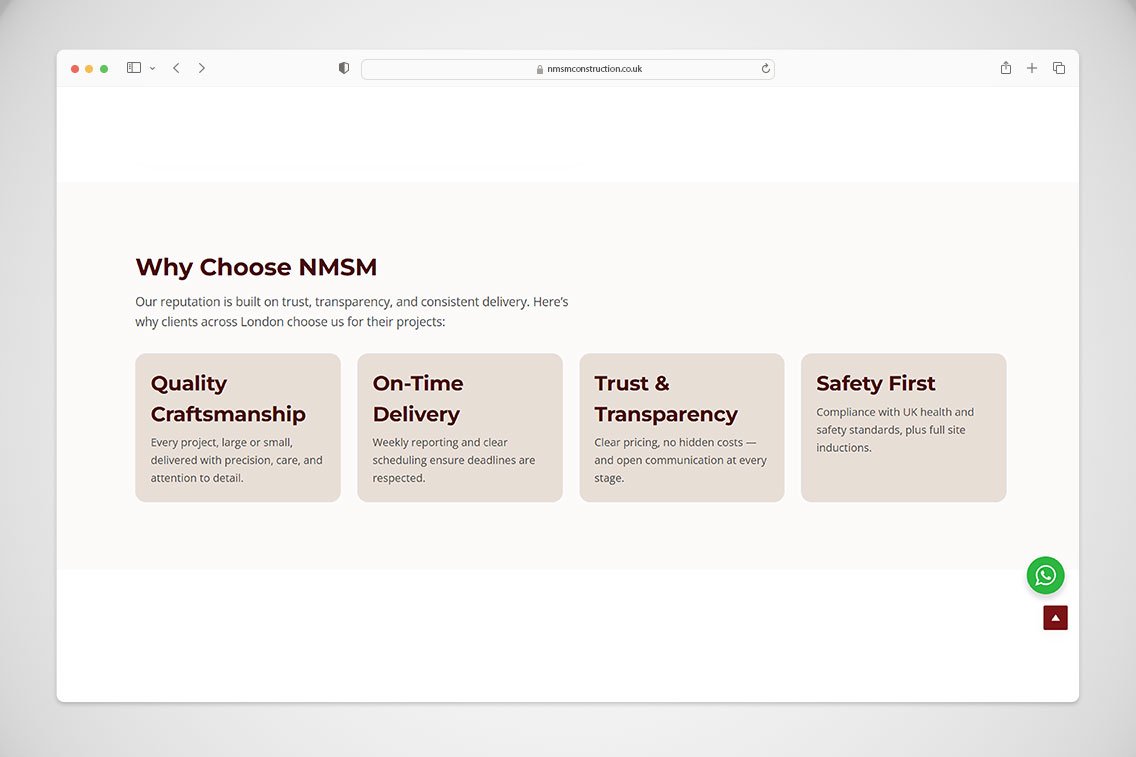The image size is (1136, 757).
Task: Click the padlock icon in the address bar
Action: [540, 69]
